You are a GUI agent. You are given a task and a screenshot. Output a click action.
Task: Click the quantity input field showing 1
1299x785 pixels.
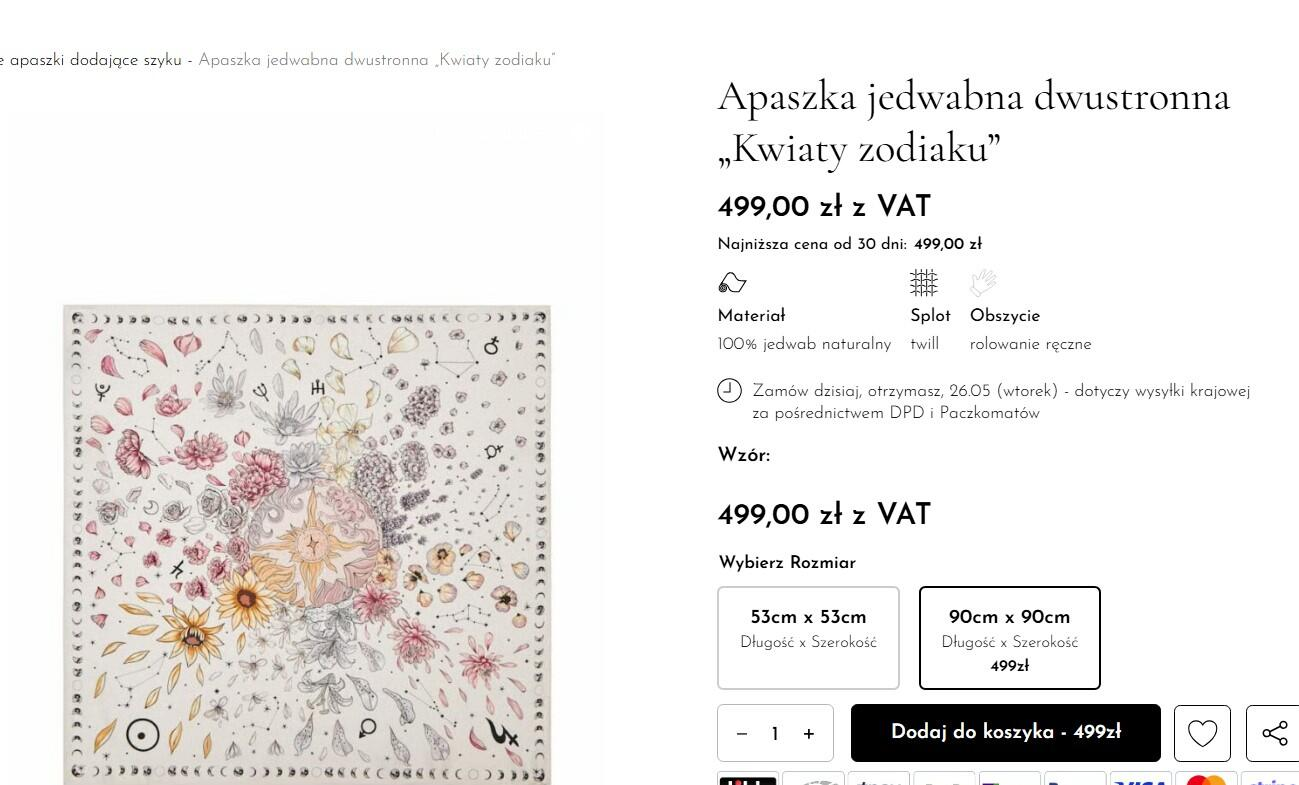pos(775,734)
